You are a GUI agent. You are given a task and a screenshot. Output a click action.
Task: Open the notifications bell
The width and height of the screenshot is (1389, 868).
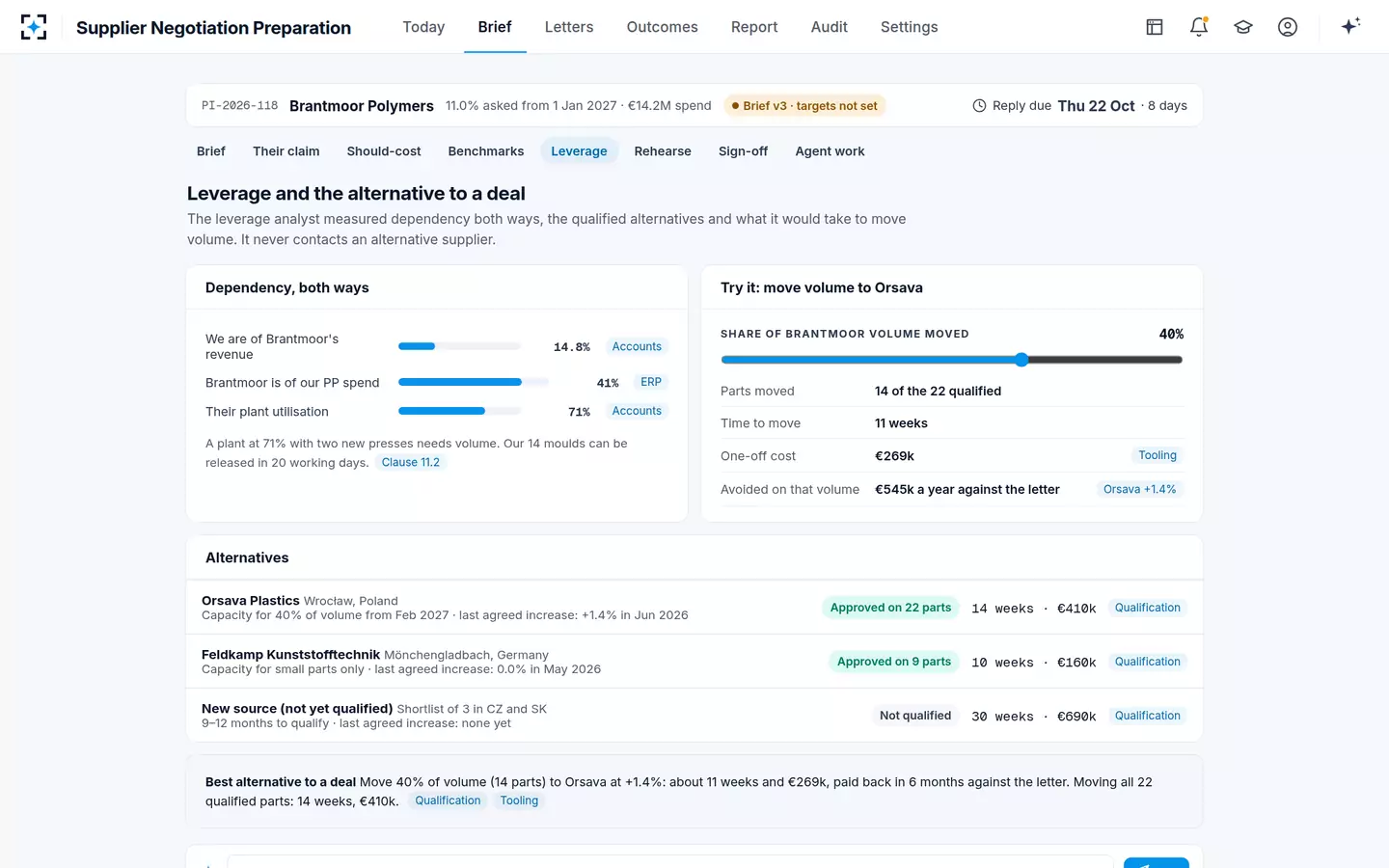point(1199,27)
